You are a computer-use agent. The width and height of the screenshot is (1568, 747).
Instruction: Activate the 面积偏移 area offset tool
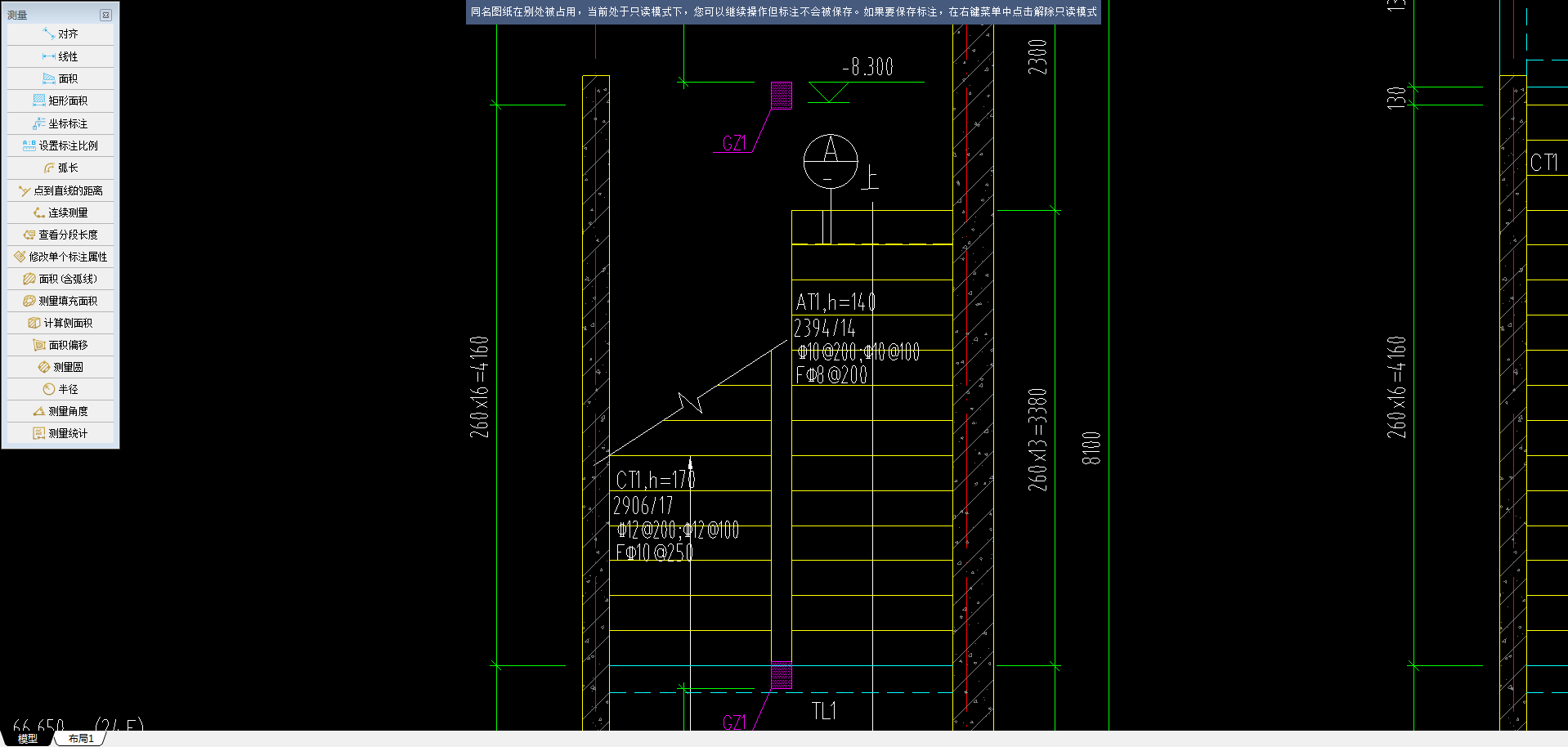[60, 345]
